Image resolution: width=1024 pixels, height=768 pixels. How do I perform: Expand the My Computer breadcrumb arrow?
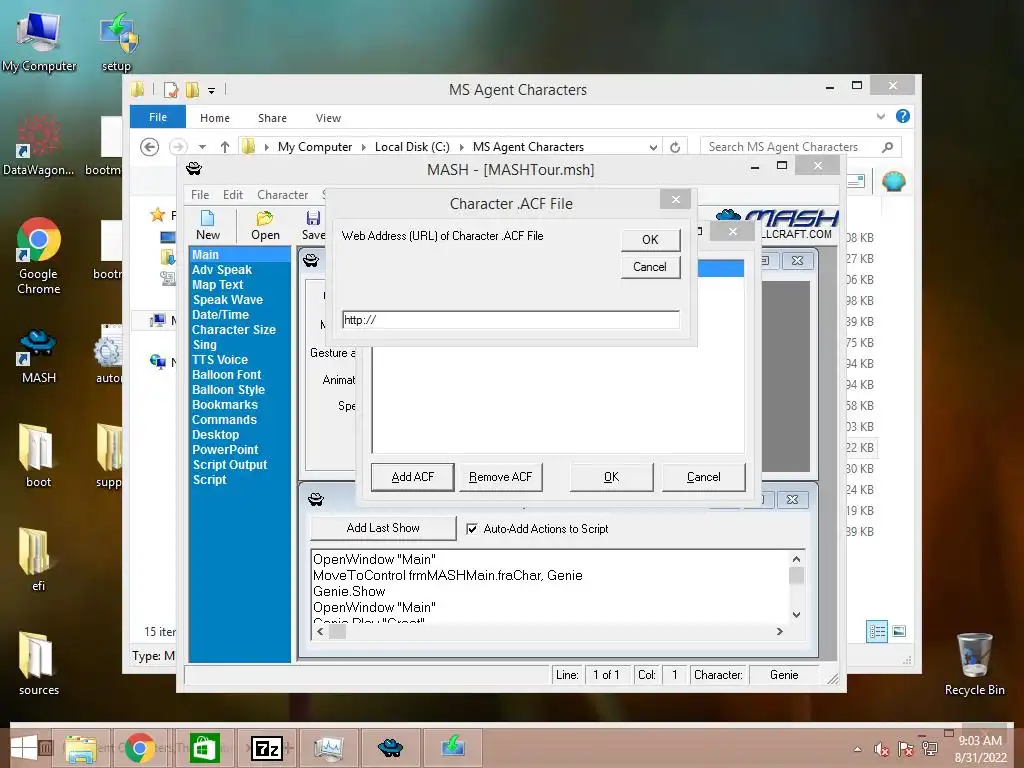[364, 148]
